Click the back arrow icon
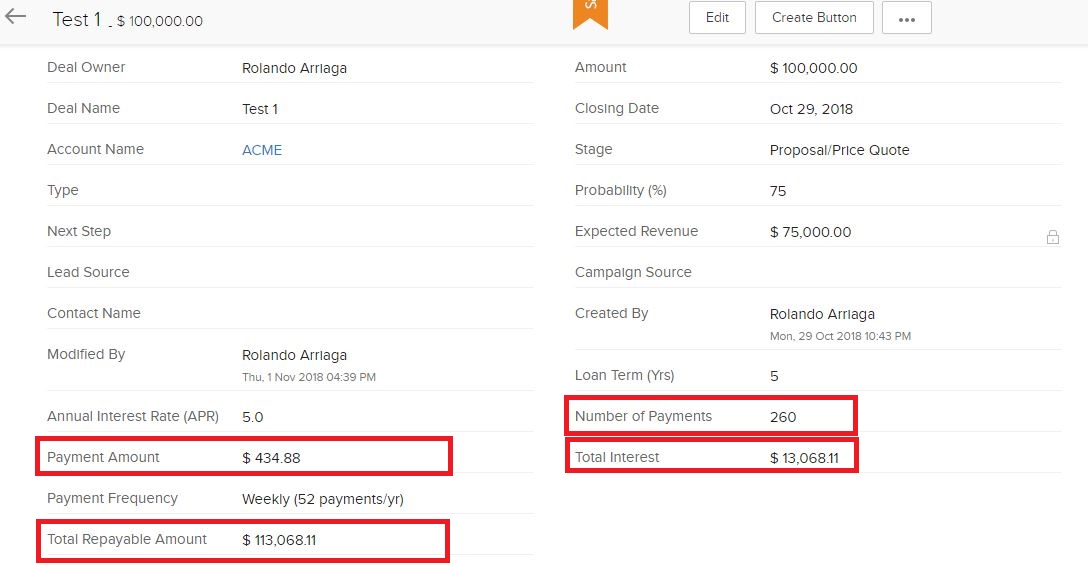This screenshot has height=565, width=1088. tap(16, 17)
